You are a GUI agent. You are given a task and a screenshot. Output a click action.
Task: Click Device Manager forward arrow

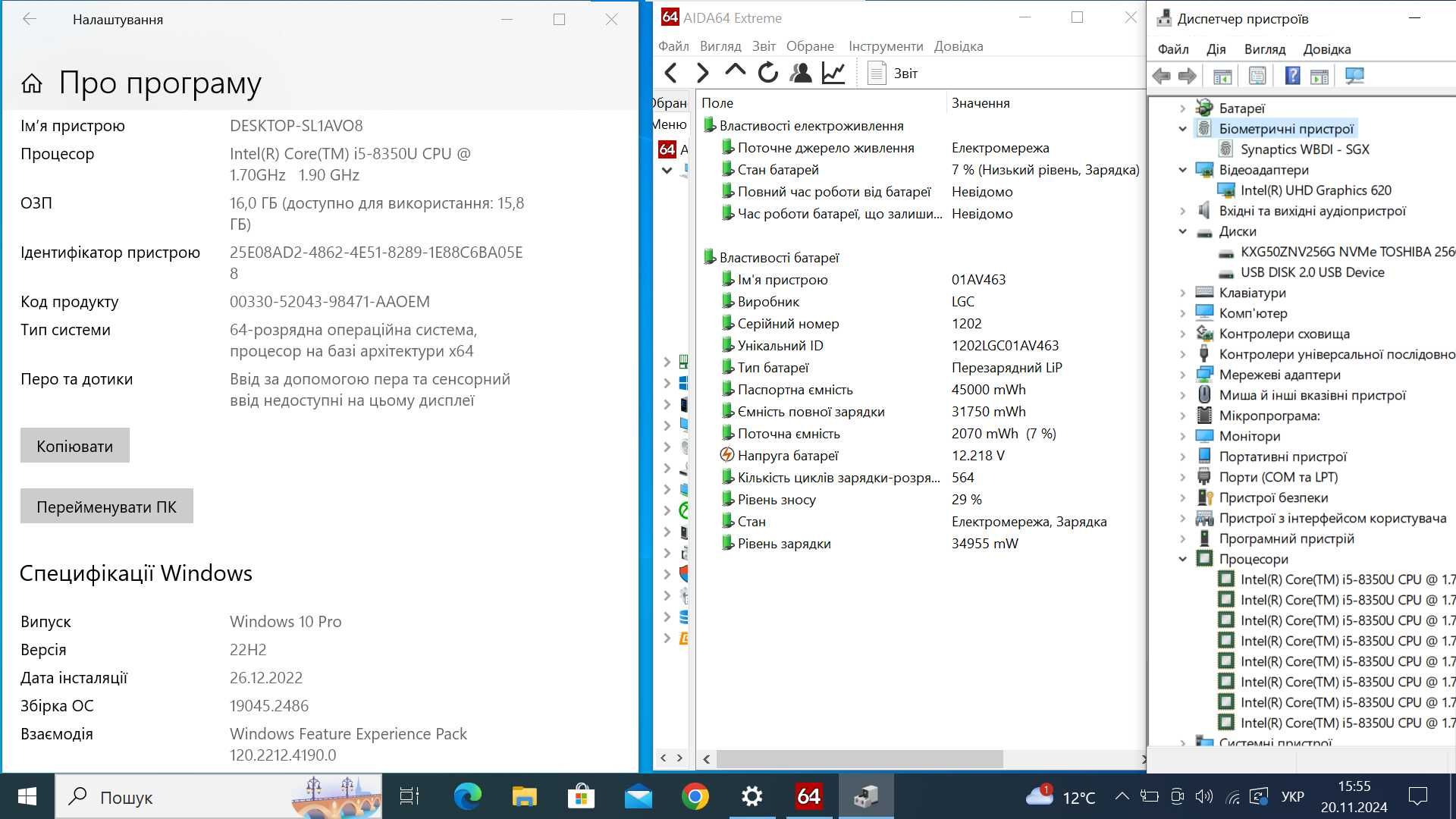click(1188, 76)
